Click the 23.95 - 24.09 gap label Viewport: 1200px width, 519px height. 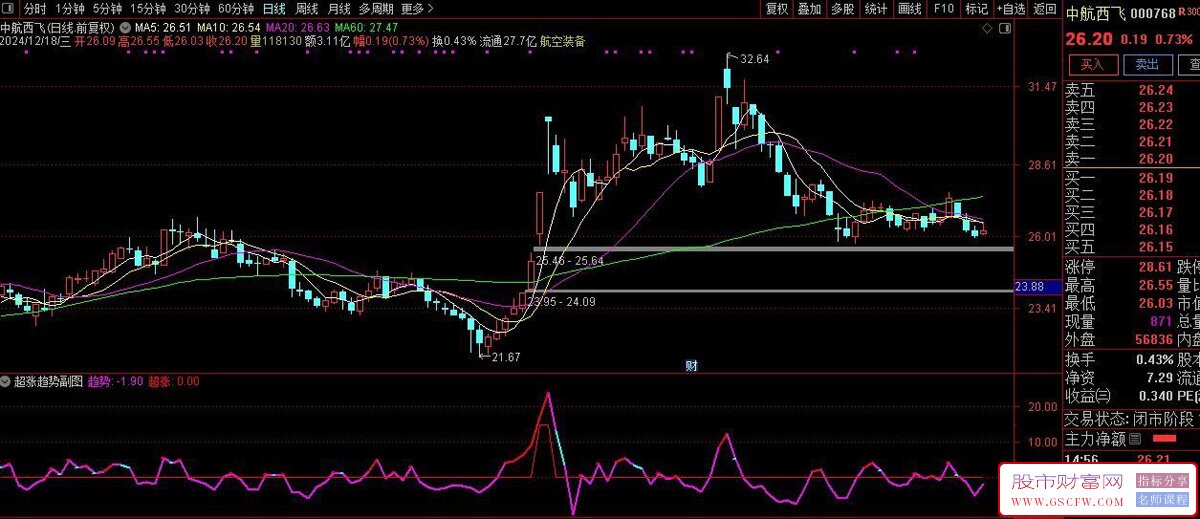pos(562,301)
